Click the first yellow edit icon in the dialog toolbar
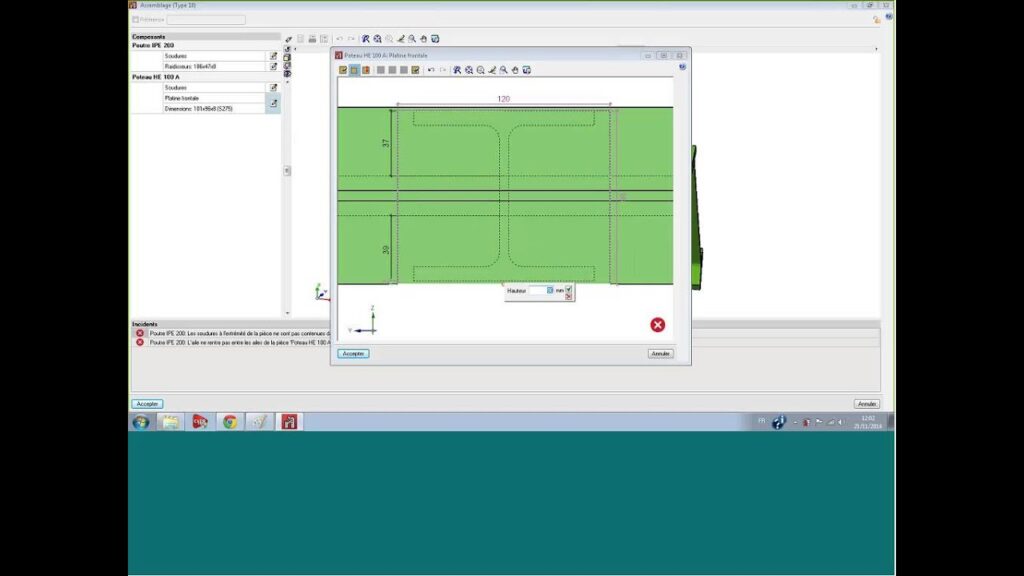Image resolution: width=1024 pixels, height=576 pixels. (343, 70)
